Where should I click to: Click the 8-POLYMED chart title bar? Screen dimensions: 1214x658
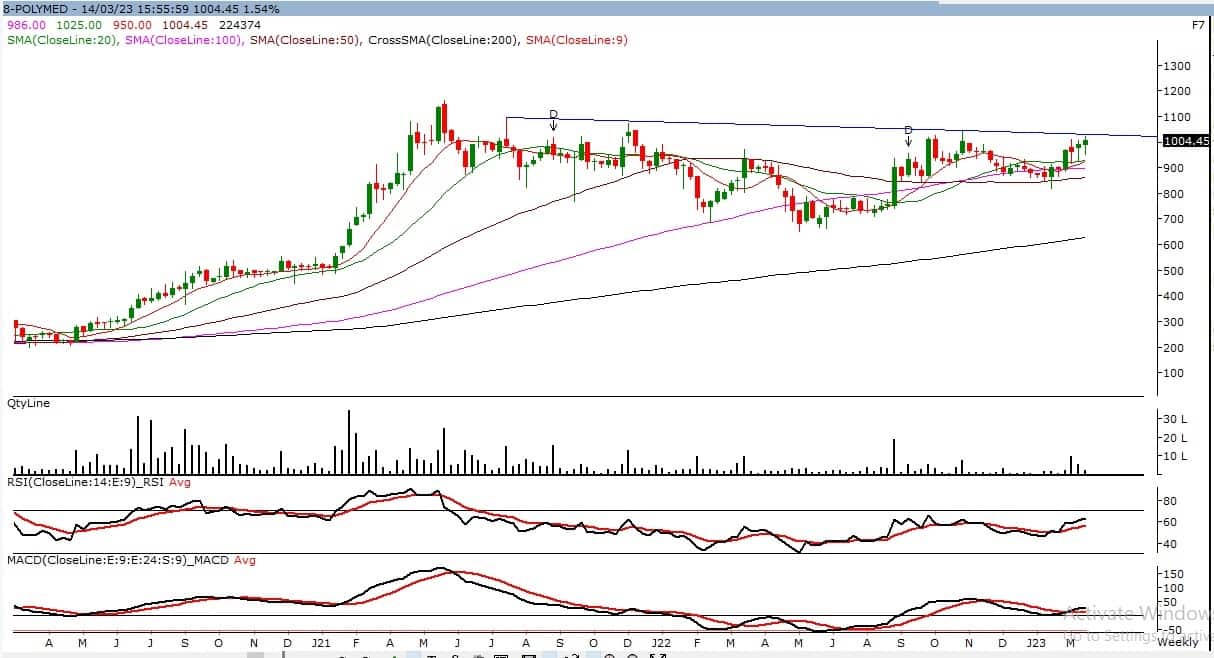pos(140,8)
